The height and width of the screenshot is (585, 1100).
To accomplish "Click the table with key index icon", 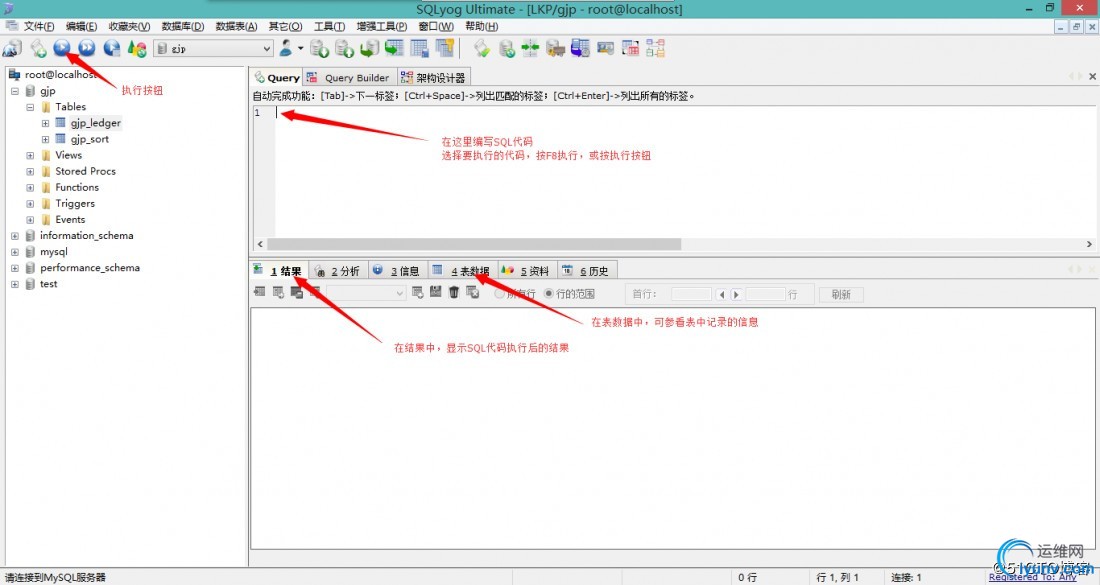I will coord(445,48).
